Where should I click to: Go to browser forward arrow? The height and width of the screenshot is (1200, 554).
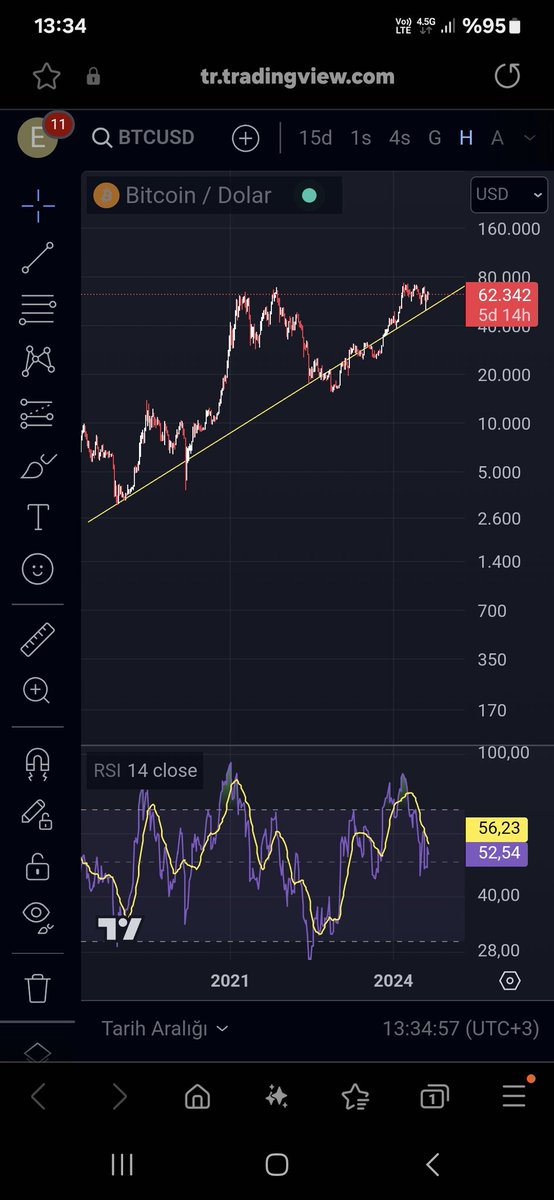(x=119, y=1097)
